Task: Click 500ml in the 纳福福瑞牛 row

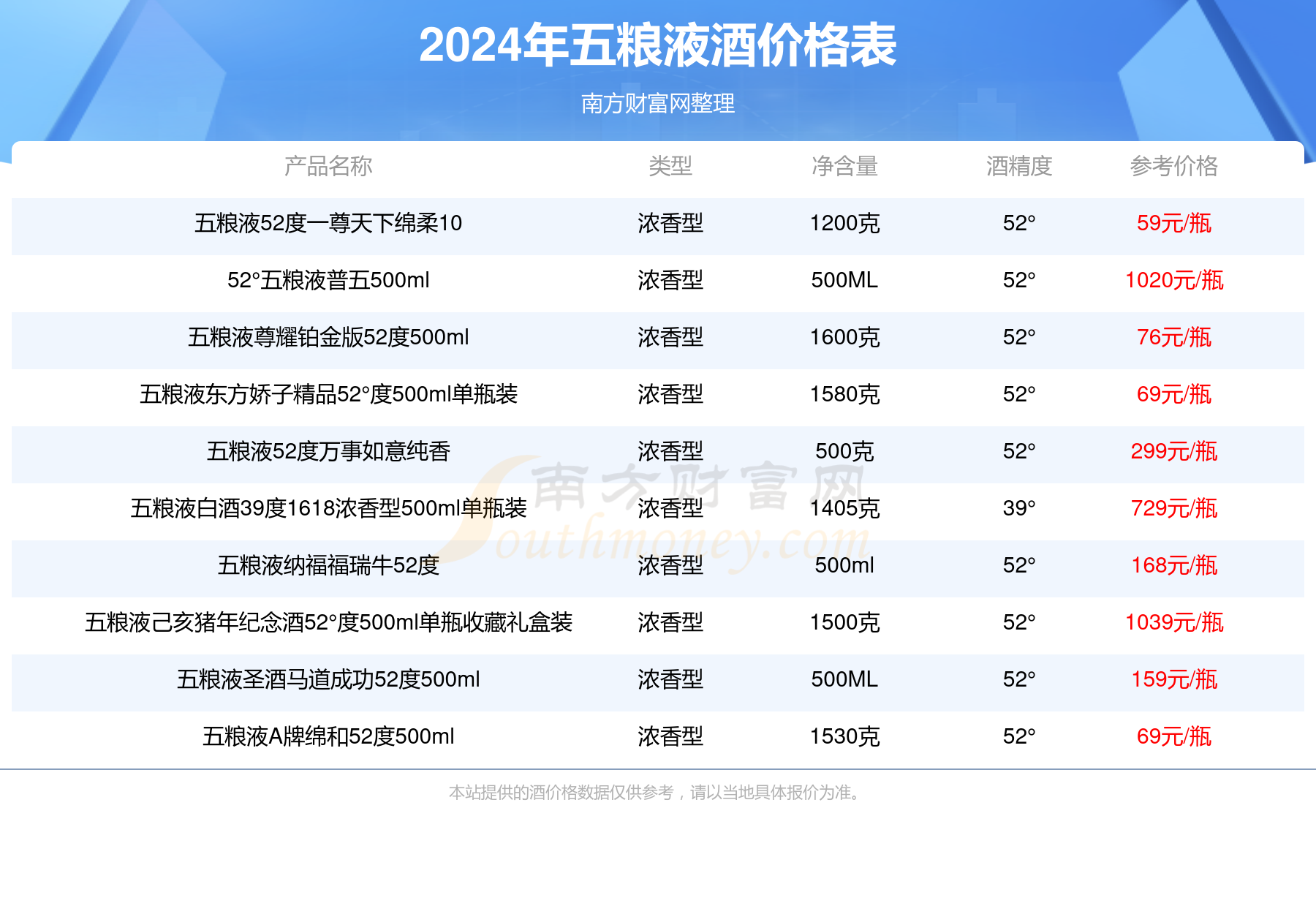Action: [x=844, y=565]
